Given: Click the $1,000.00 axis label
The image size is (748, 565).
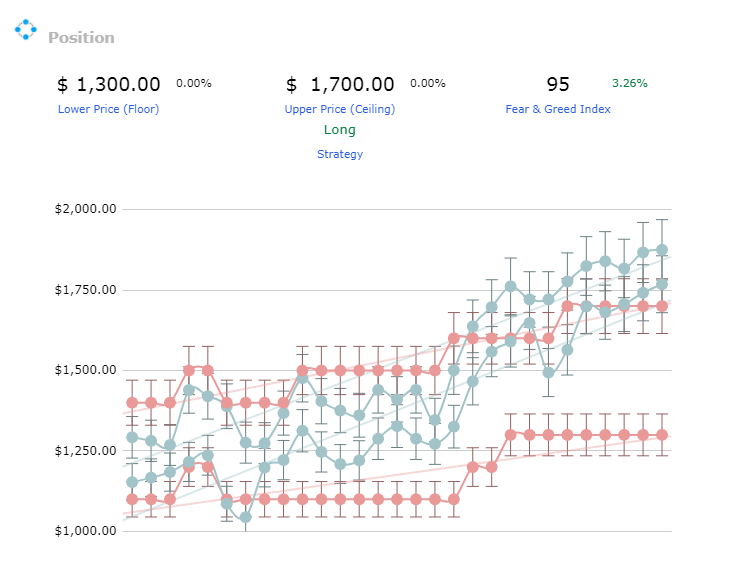Looking at the screenshot, I should pyautogui.click(x=85, y=531).
